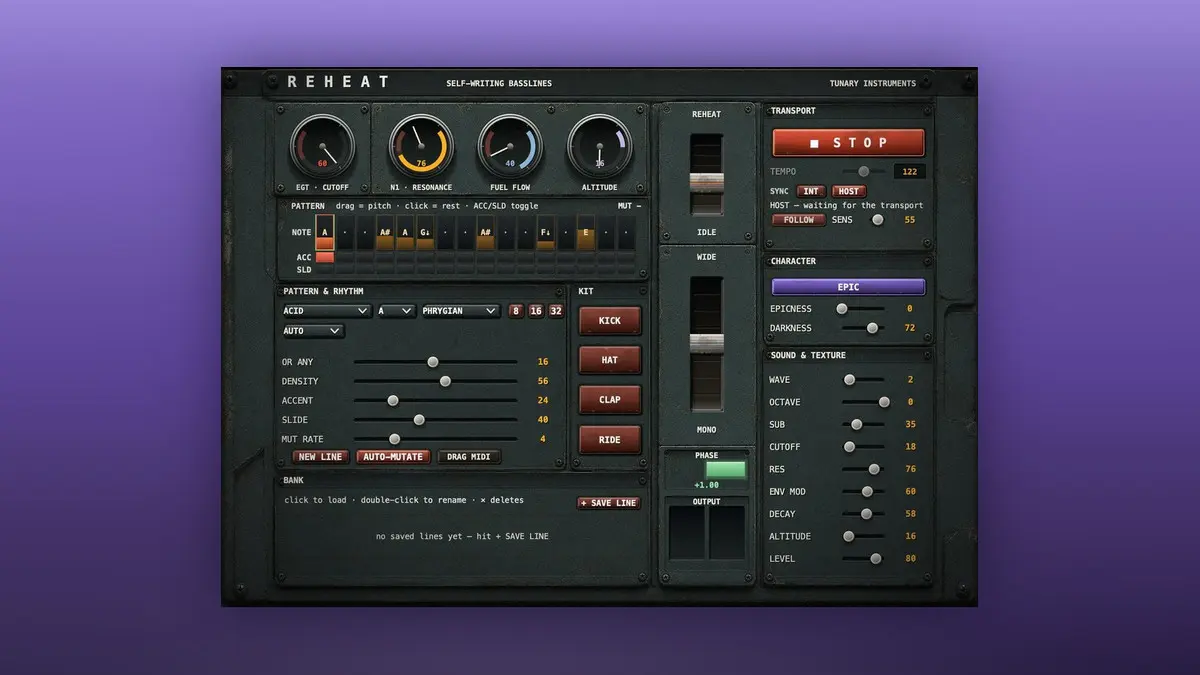Viewport: 1200px width, 675px height.
Task: Click the Output level meter
Action: [x=707, y=532]
